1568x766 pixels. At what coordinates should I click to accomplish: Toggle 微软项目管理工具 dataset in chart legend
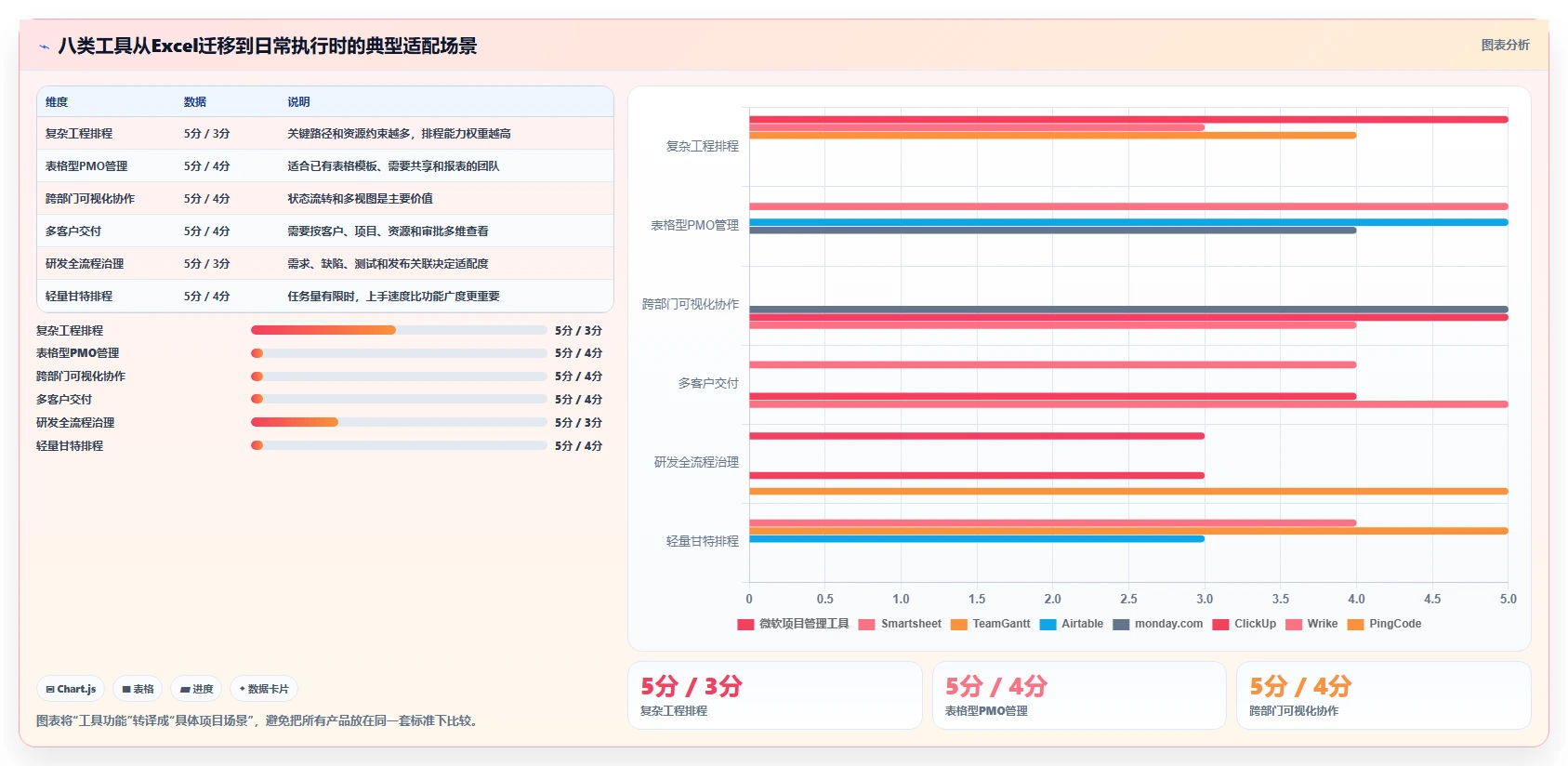click(794, 624)
